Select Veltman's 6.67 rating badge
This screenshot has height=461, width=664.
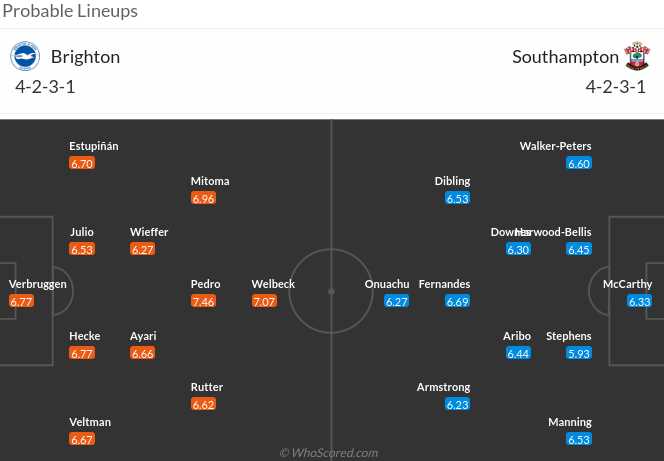82,439
